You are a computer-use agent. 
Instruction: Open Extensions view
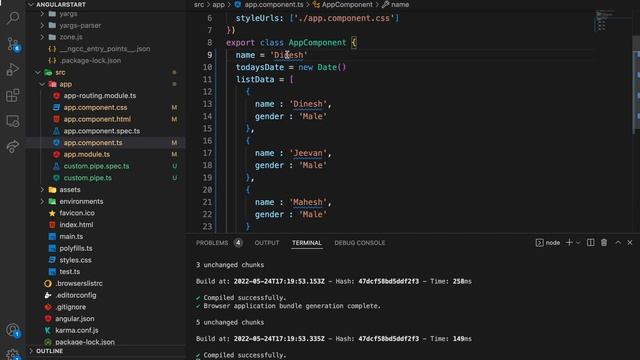pos(13,96)
